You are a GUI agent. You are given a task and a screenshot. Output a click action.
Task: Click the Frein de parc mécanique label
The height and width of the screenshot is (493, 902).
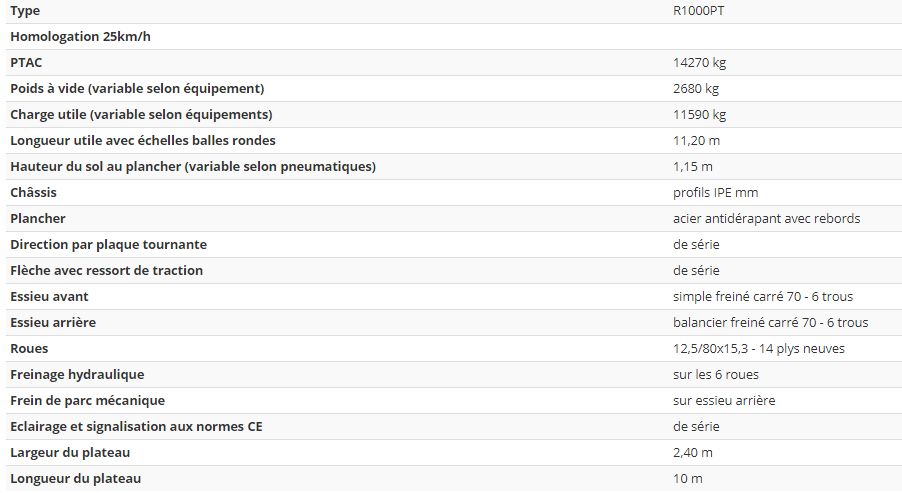(x=87, y=400)
